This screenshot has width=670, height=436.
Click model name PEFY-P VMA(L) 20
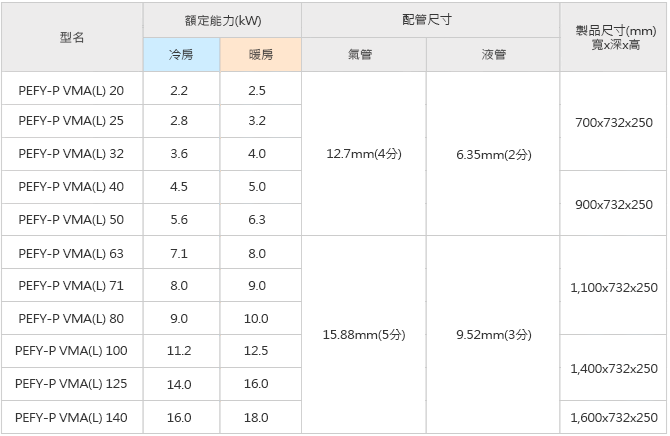pos(72,89)
